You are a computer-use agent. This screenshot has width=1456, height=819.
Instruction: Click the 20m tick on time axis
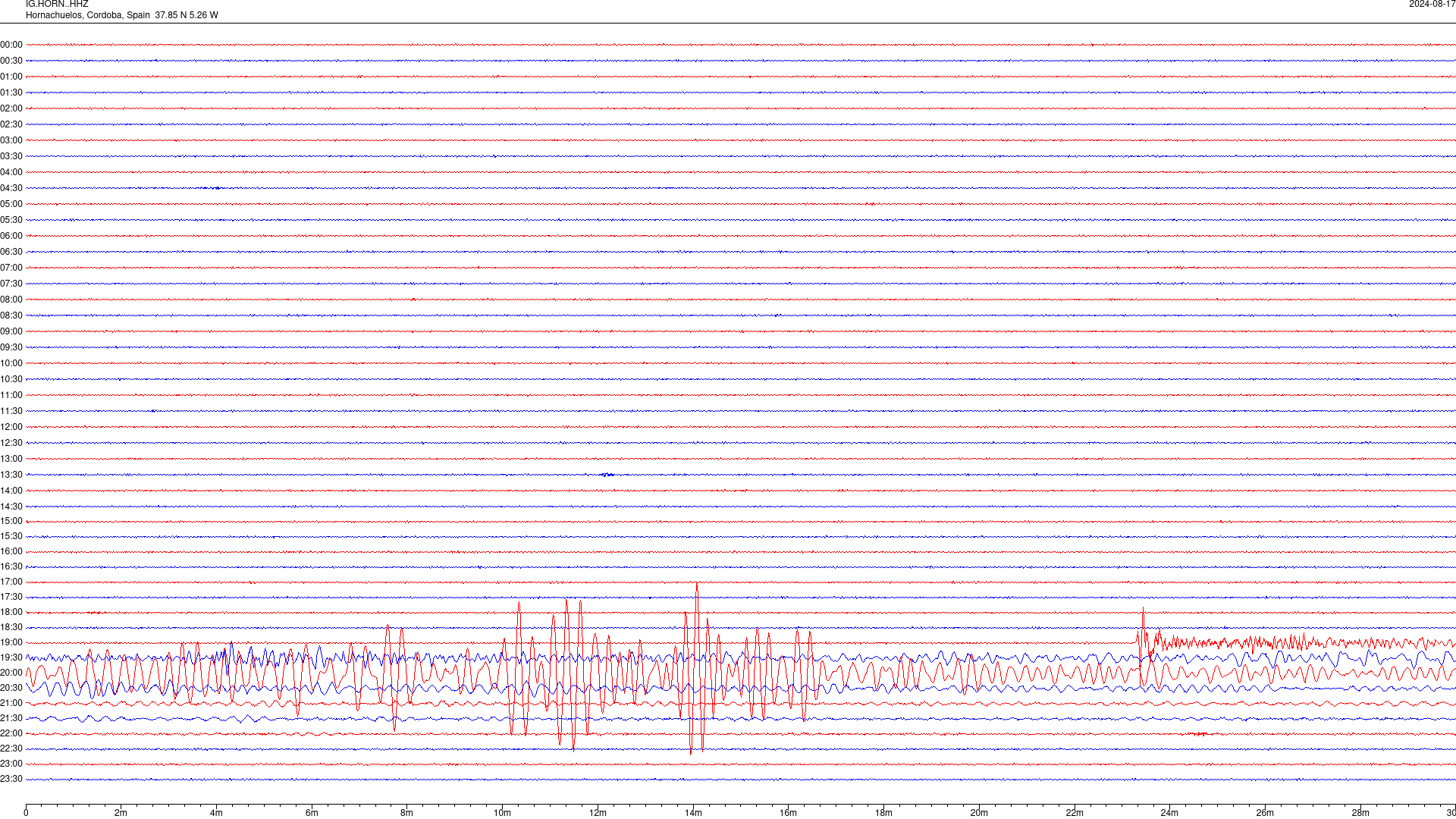979,813
